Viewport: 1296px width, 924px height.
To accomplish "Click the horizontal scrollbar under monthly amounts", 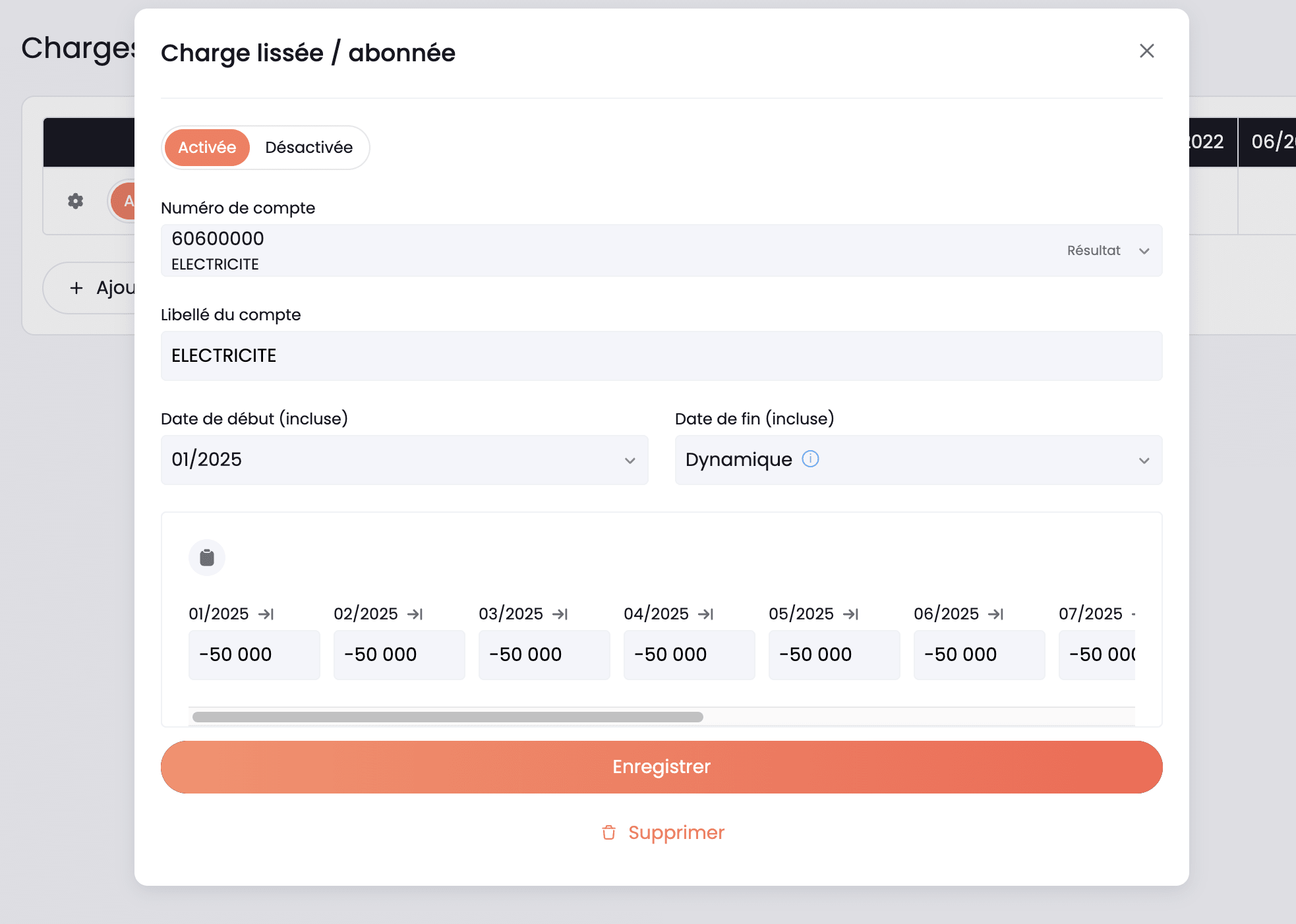I will point(448,717).
